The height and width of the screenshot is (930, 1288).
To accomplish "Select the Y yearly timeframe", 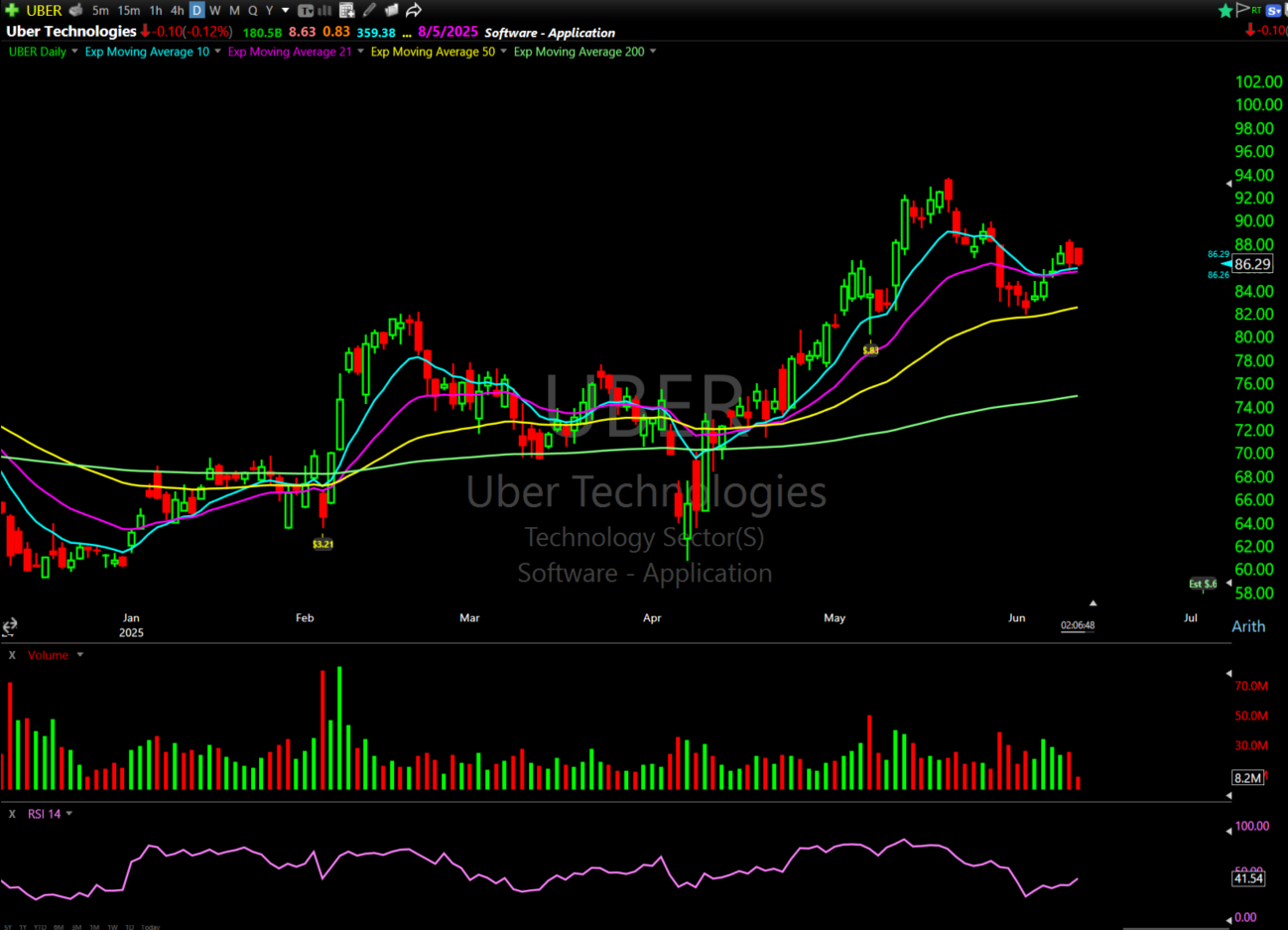I will pos(269,10).
